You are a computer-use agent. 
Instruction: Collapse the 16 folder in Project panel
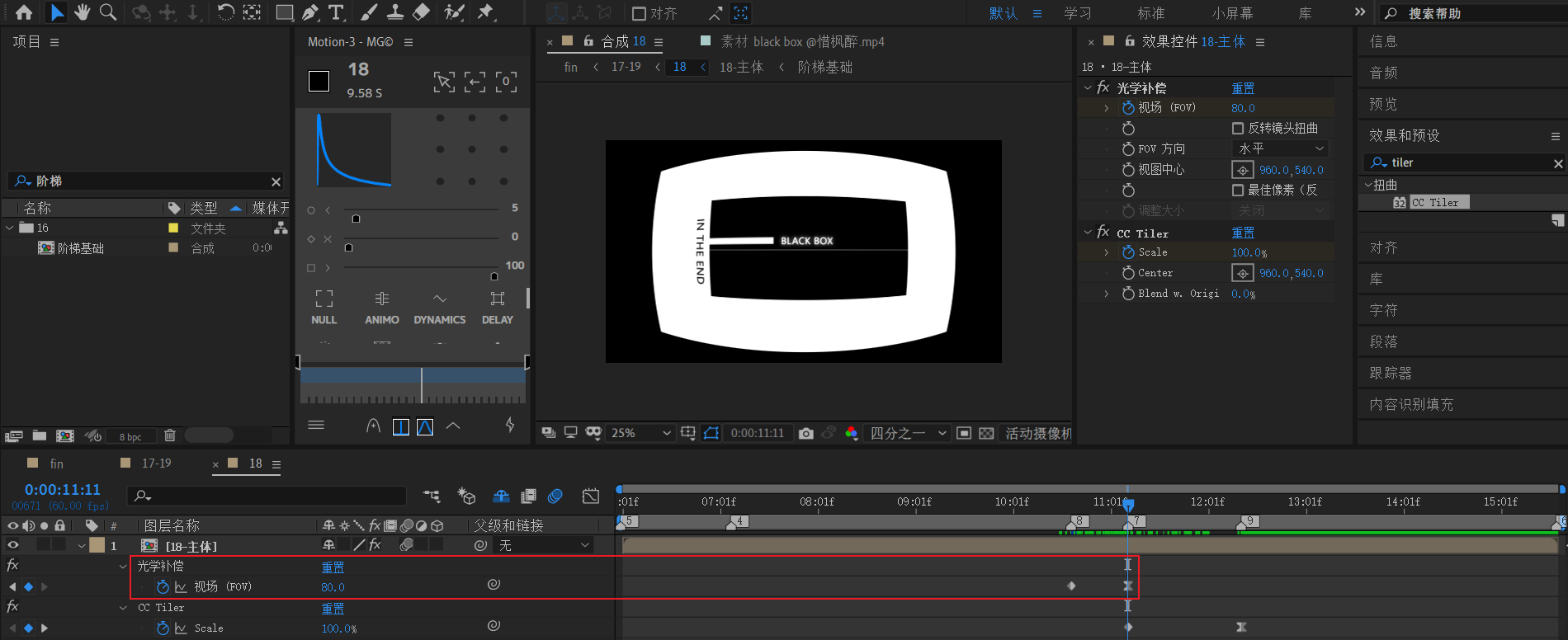[10, 228]
